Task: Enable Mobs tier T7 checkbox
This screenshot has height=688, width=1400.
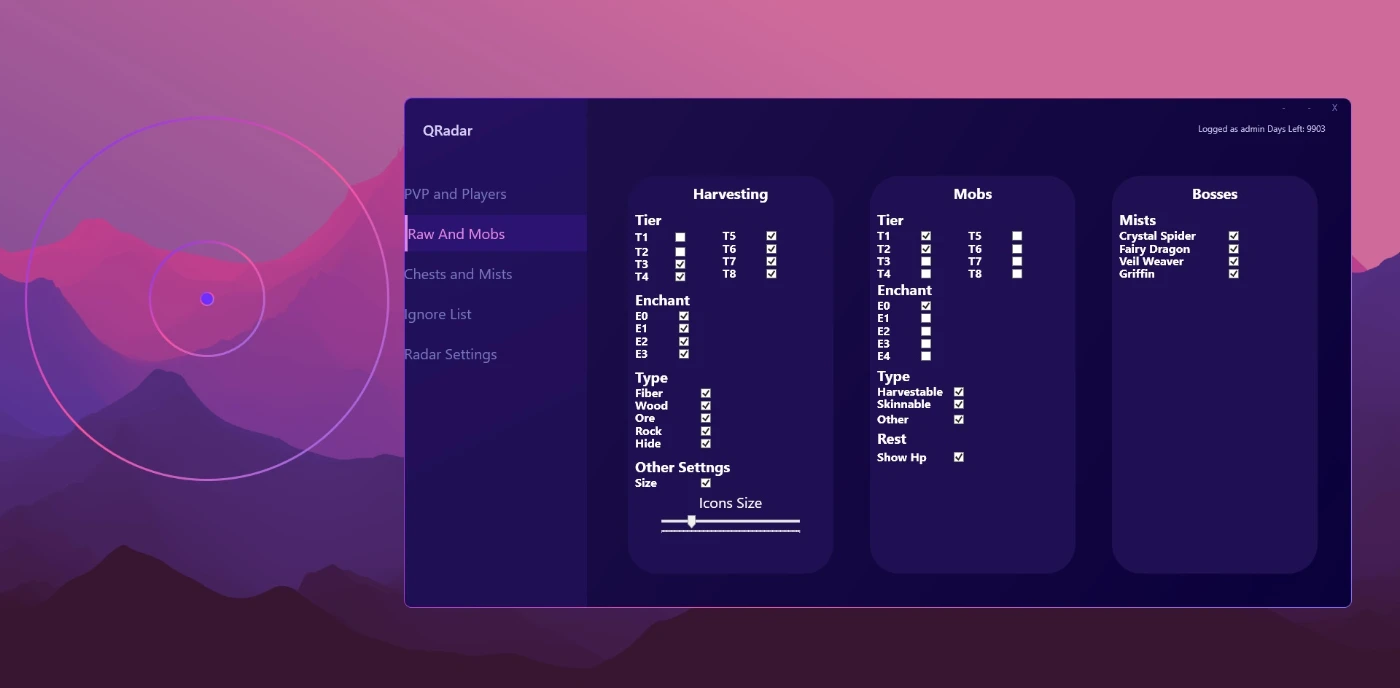Action: pyautogui.click(x=1017, y=261)
